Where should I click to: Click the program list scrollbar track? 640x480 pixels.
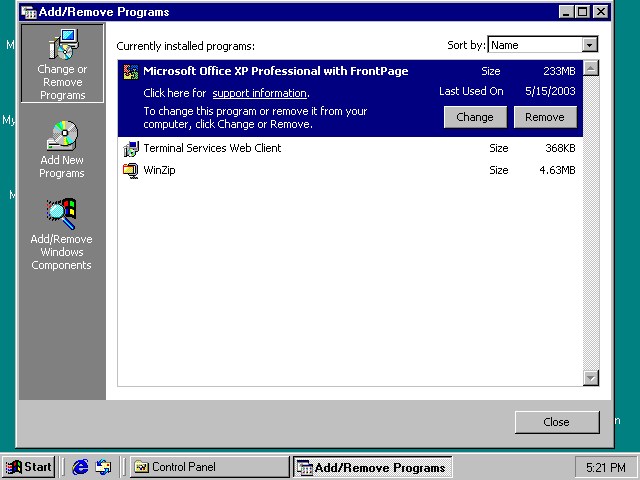click(591, 223)
